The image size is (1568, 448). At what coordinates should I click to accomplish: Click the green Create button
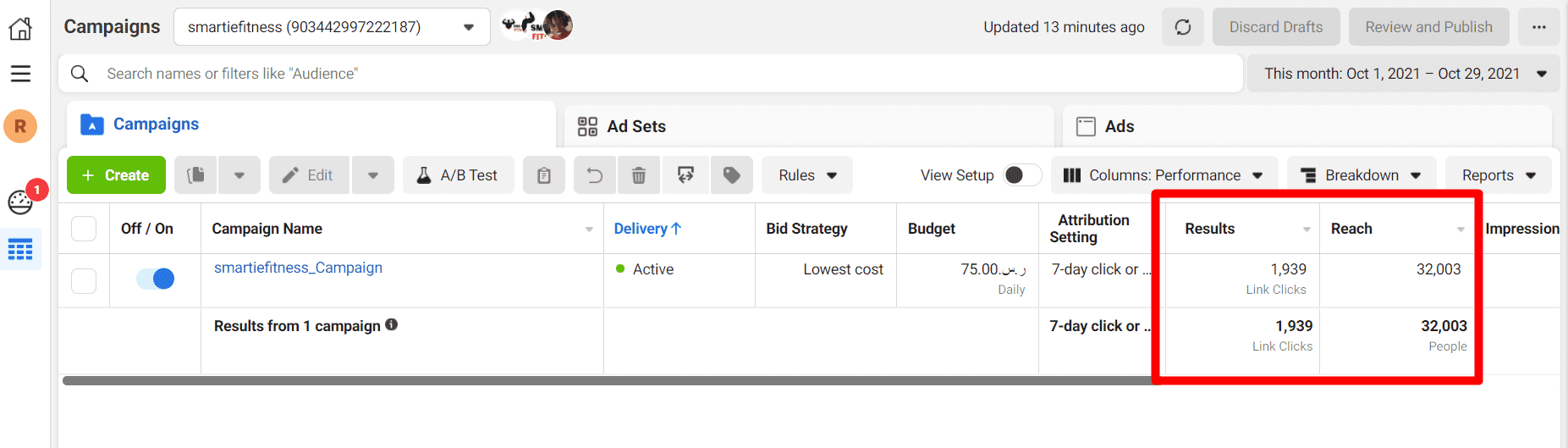(x=116, y=175)
